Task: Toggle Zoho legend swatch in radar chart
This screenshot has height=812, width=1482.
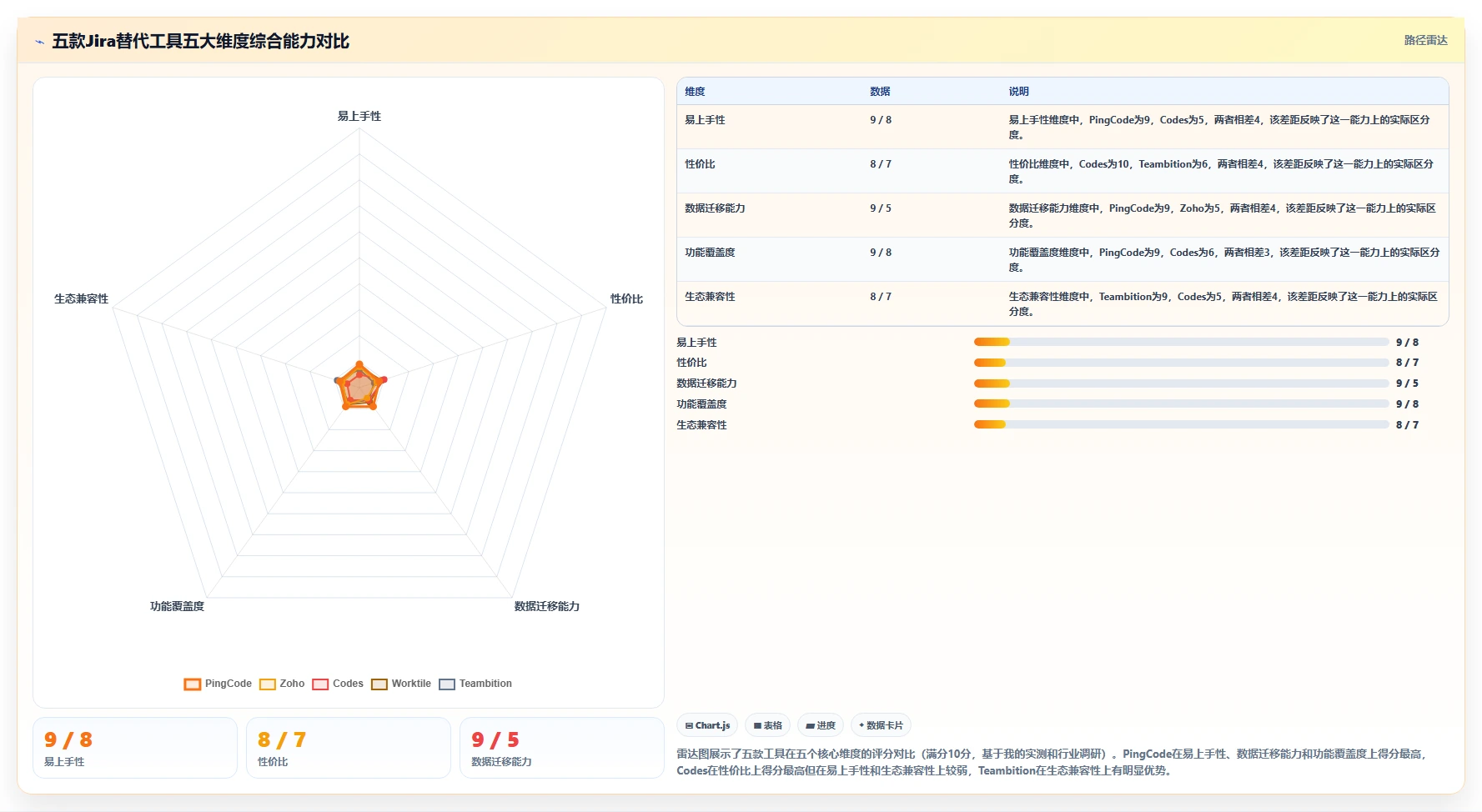Action: 268,684
